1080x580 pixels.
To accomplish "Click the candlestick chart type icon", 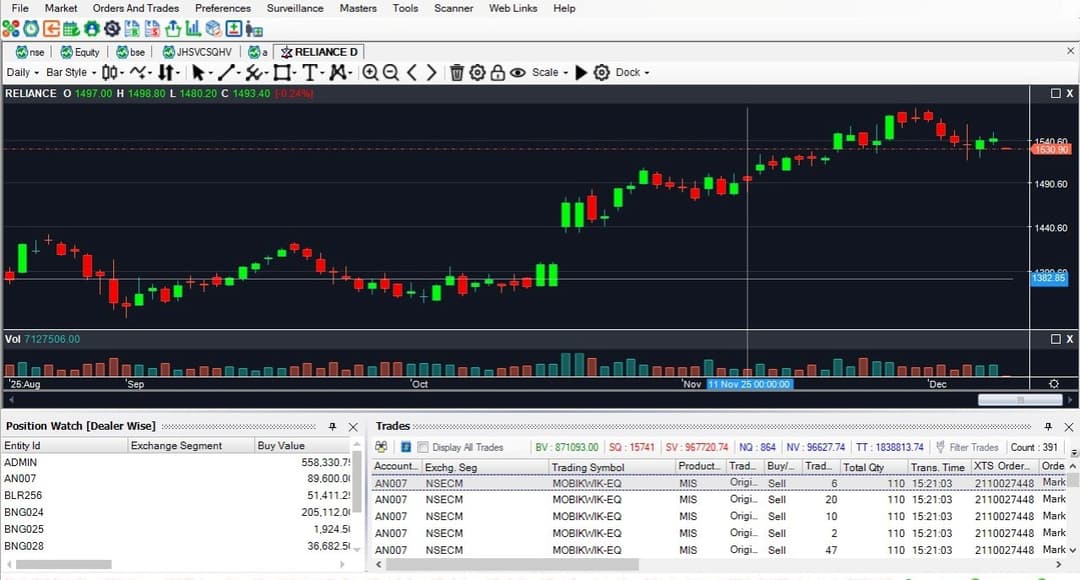I will pyautogui.click(x=110, y=72).
